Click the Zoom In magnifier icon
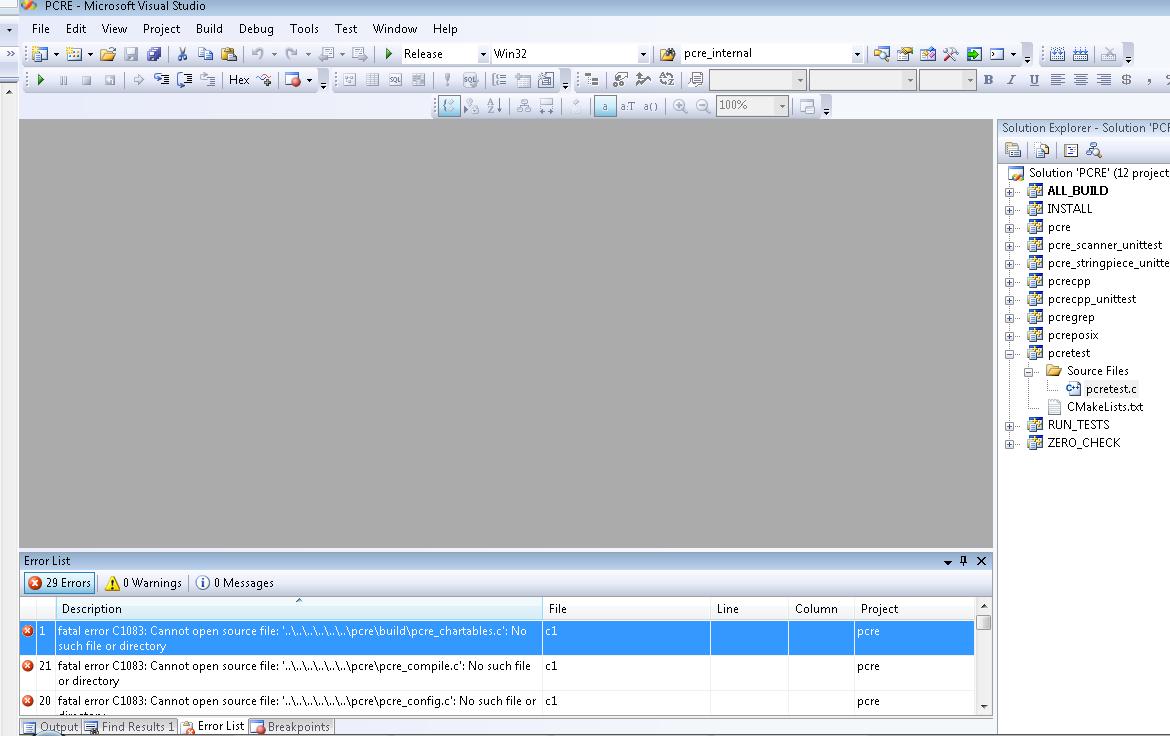 coord(680,106)
